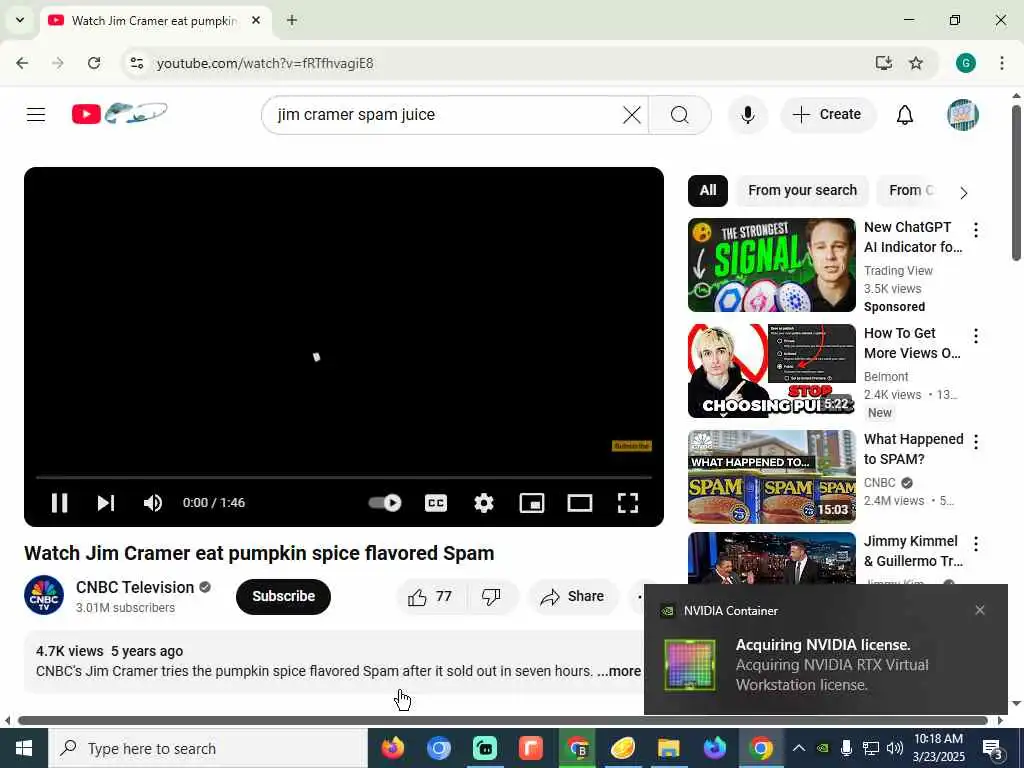Open Windows action center notifications
The image size is (1024, 768).
click(x=993, y=748)
